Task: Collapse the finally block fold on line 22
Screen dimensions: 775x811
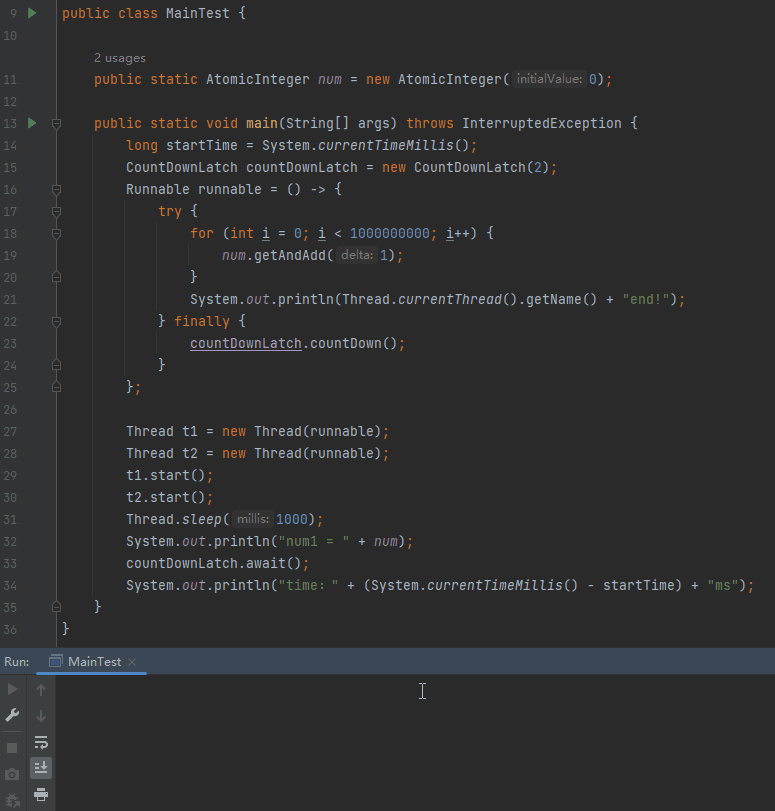Action: pos(56,322)
